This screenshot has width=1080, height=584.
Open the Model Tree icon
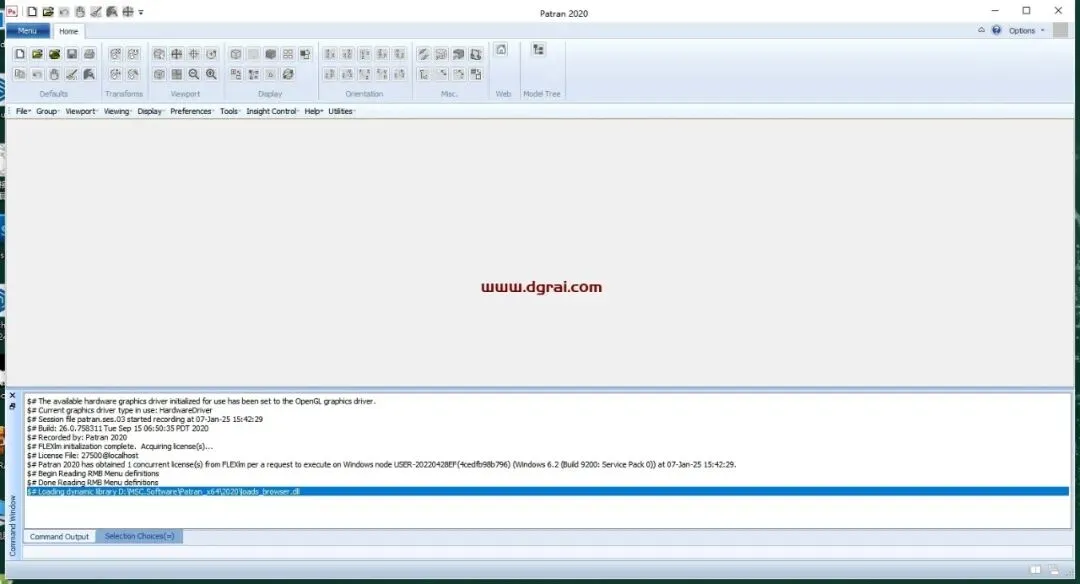pos(539,50)
